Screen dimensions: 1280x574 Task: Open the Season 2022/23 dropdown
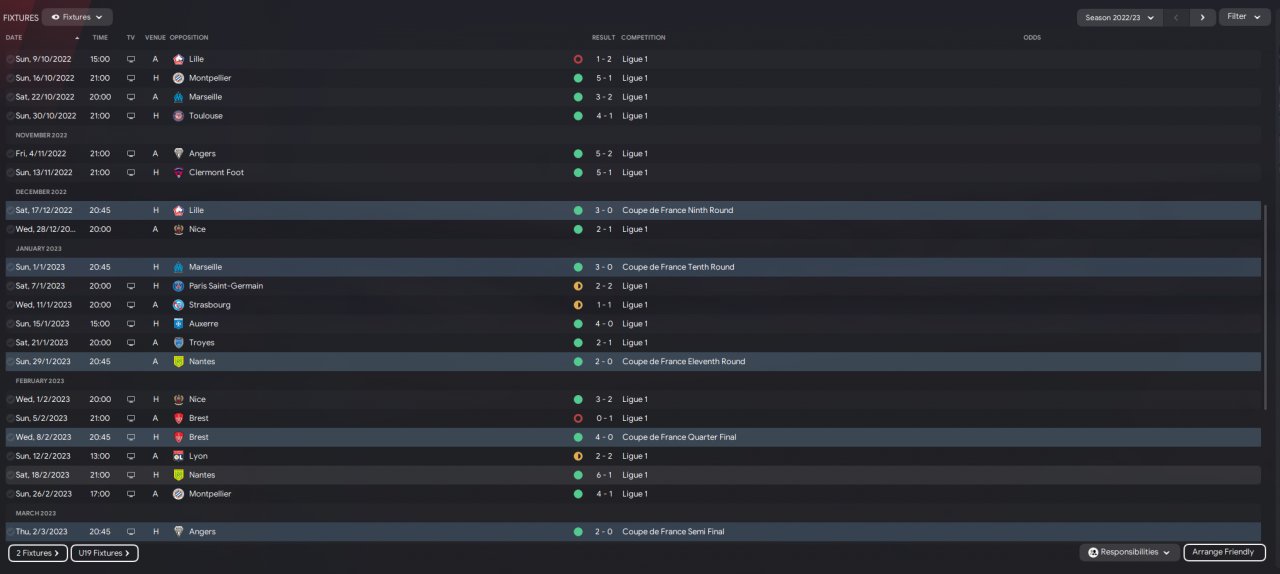1119,17
